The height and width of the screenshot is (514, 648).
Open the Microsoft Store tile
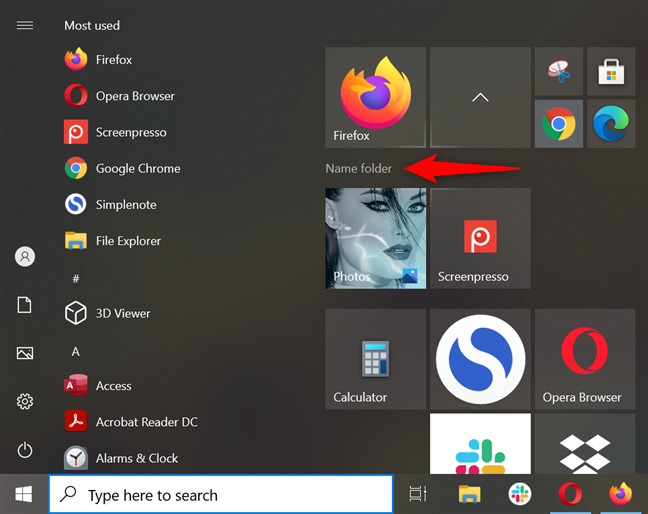611,71
